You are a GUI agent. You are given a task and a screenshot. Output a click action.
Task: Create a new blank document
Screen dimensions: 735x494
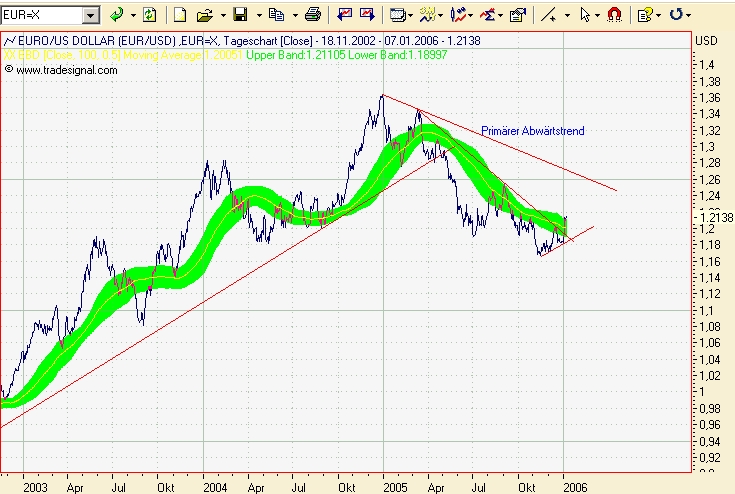[x=180, y=15]
